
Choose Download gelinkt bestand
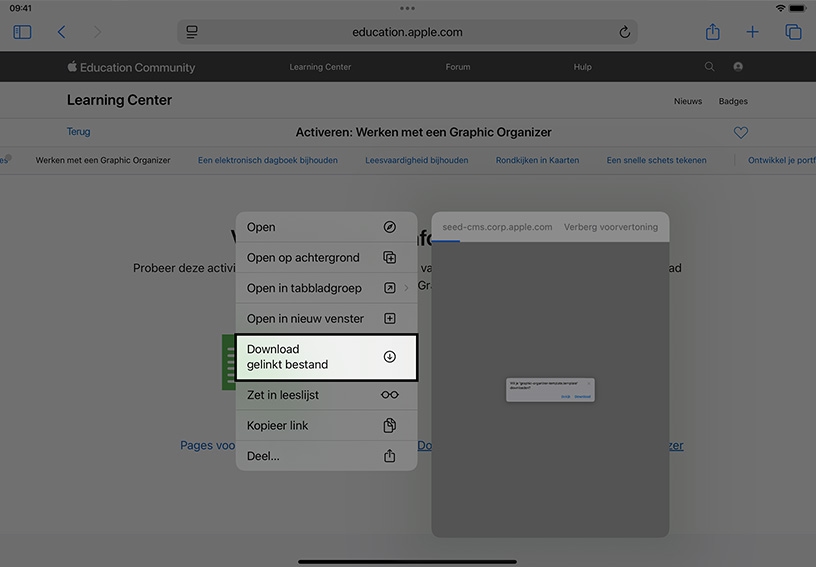click(326, 357)
